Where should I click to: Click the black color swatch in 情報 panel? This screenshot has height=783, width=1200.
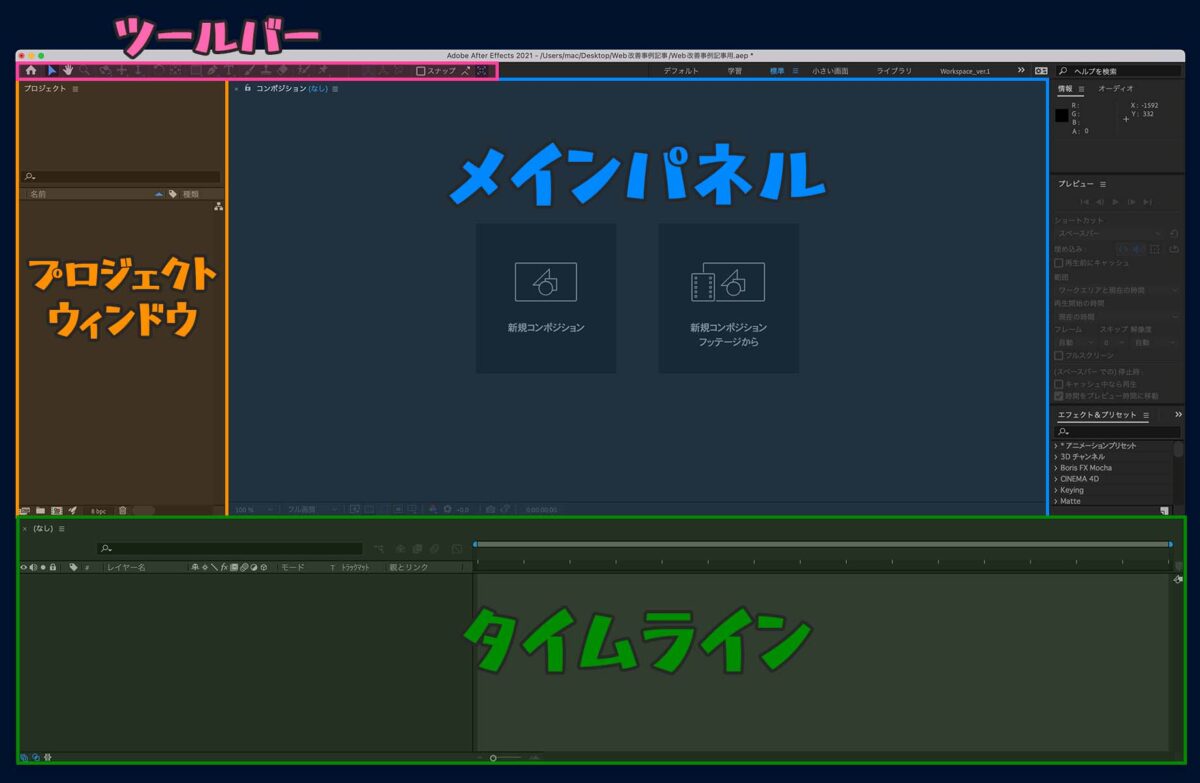(x=1062, y=115)
